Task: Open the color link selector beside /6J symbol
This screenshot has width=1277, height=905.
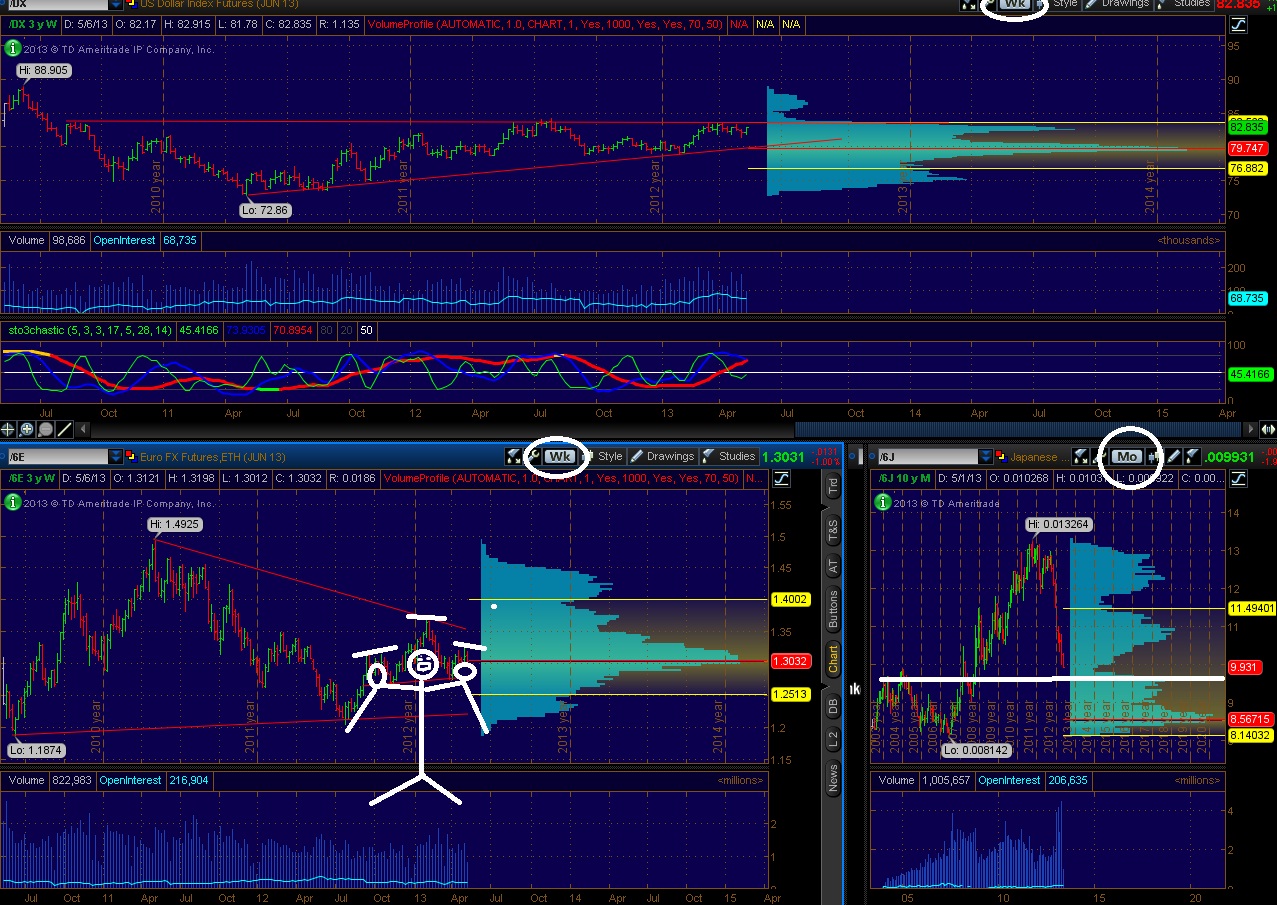Action: pos(1001,456)
